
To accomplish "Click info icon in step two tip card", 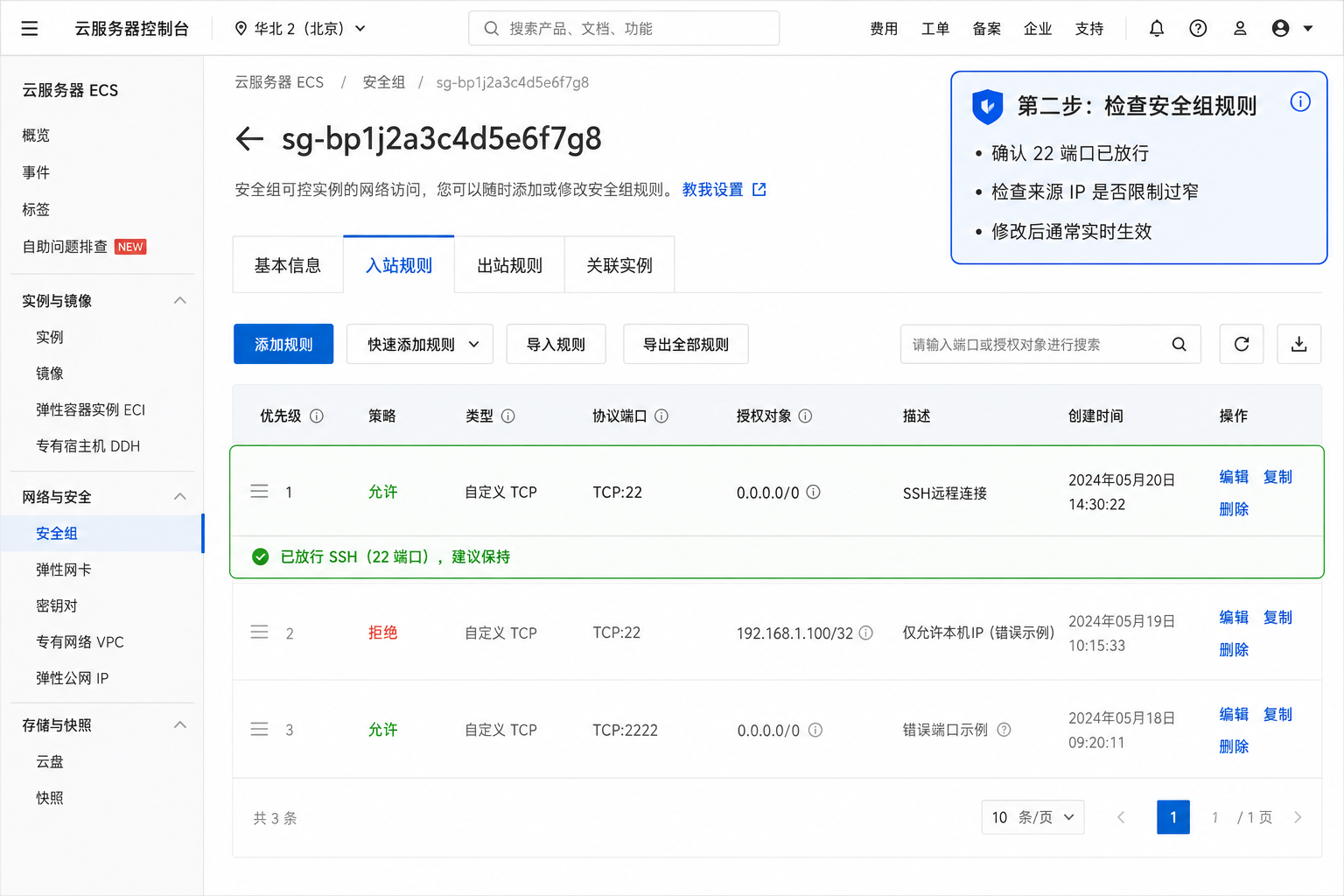I will [1300, 102].
